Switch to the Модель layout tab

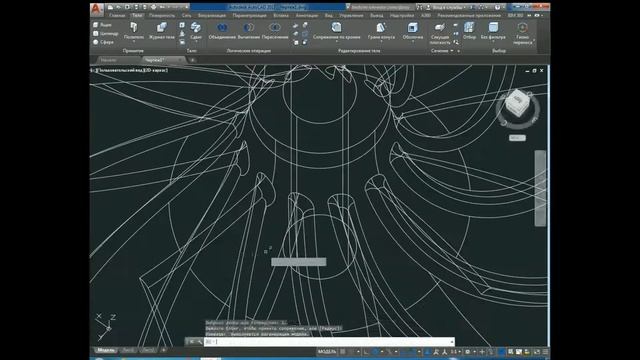[x=106, y=350]
